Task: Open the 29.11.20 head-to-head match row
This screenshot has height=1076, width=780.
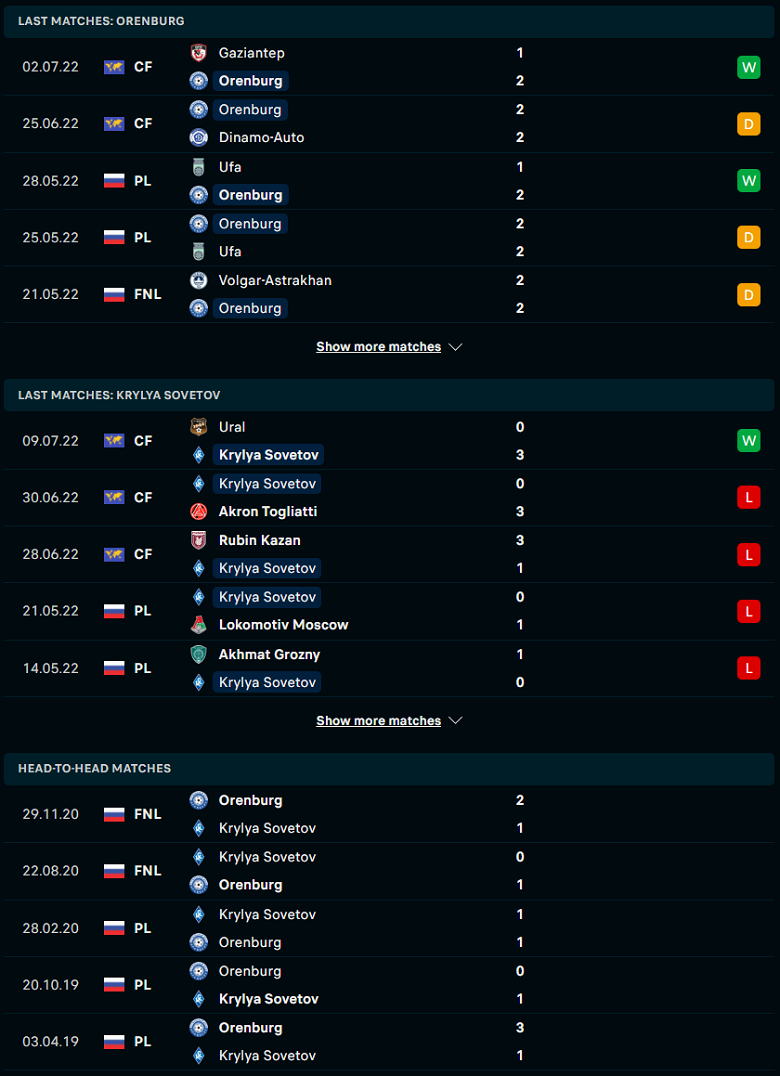Action: (x=390, y=814)
